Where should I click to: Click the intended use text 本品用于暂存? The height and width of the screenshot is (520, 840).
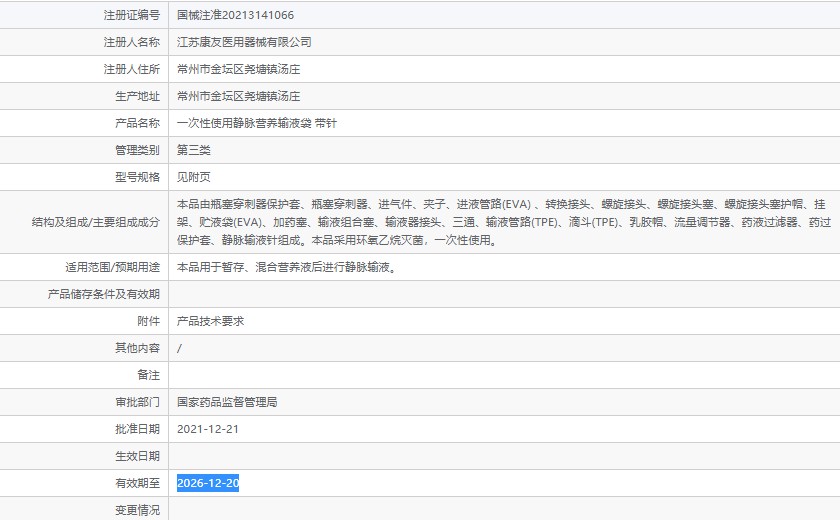tap(285, 267)
